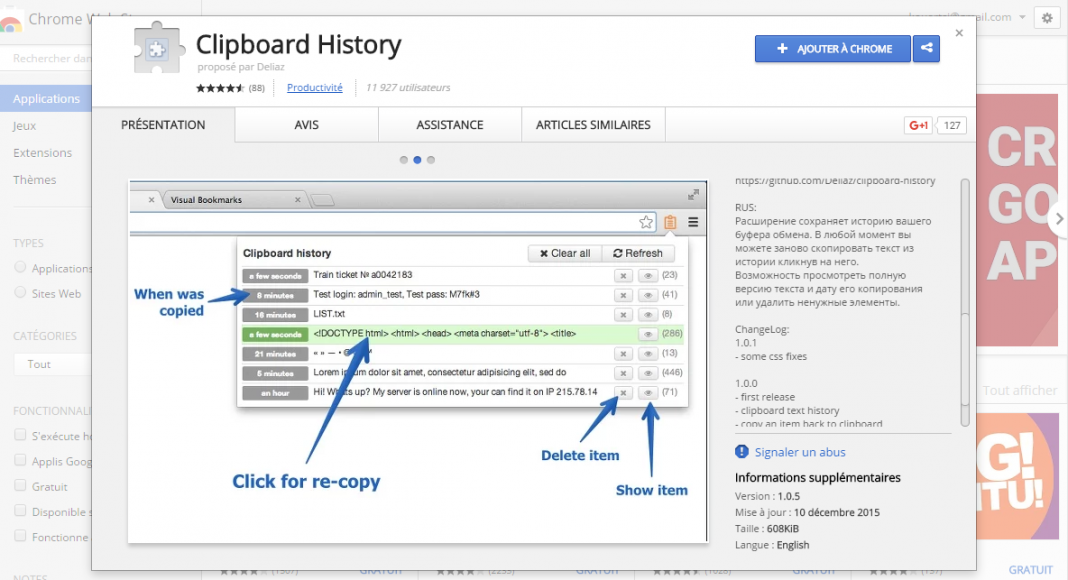This screenshot has width=1068, height=580.
Task: Show the DOCTYPE html clipboard item
Action: click(648, 334)
